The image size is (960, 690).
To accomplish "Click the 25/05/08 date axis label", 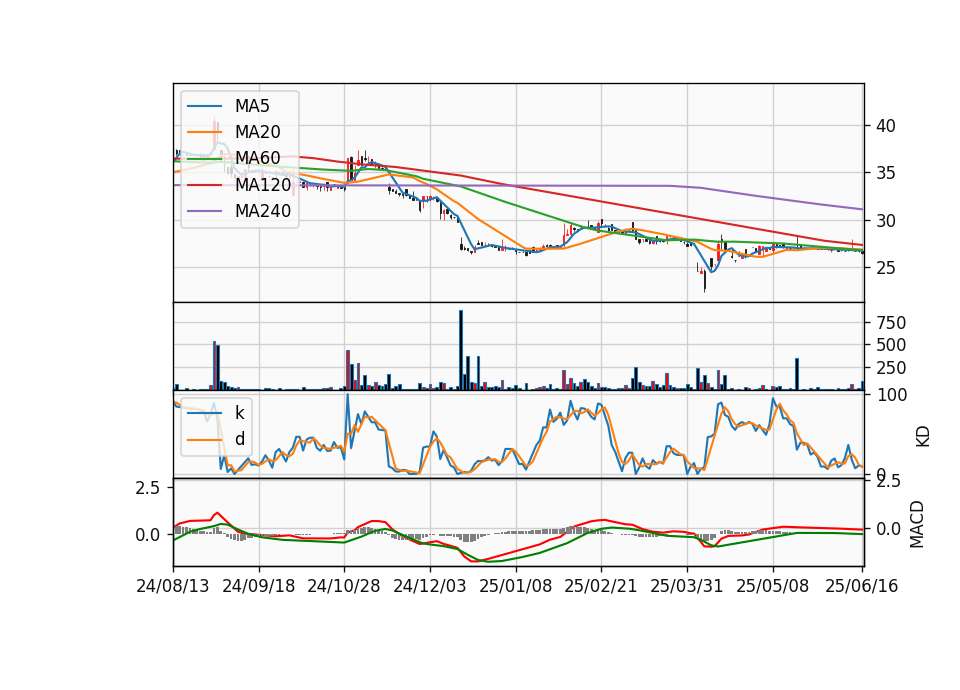I will pyautogui.click(x=772, y=586).
